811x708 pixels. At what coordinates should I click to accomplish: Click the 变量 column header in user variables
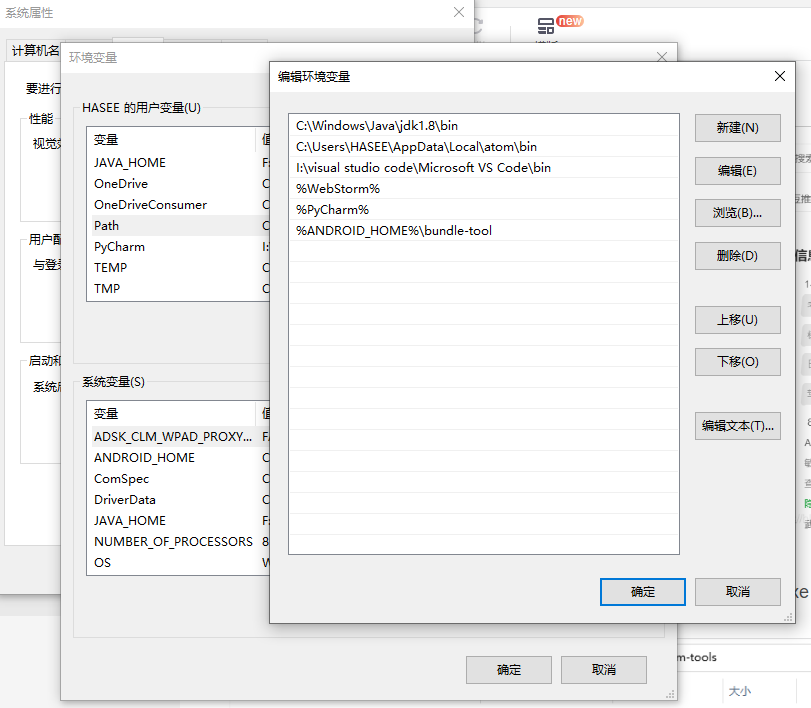(x=171, y=140)
